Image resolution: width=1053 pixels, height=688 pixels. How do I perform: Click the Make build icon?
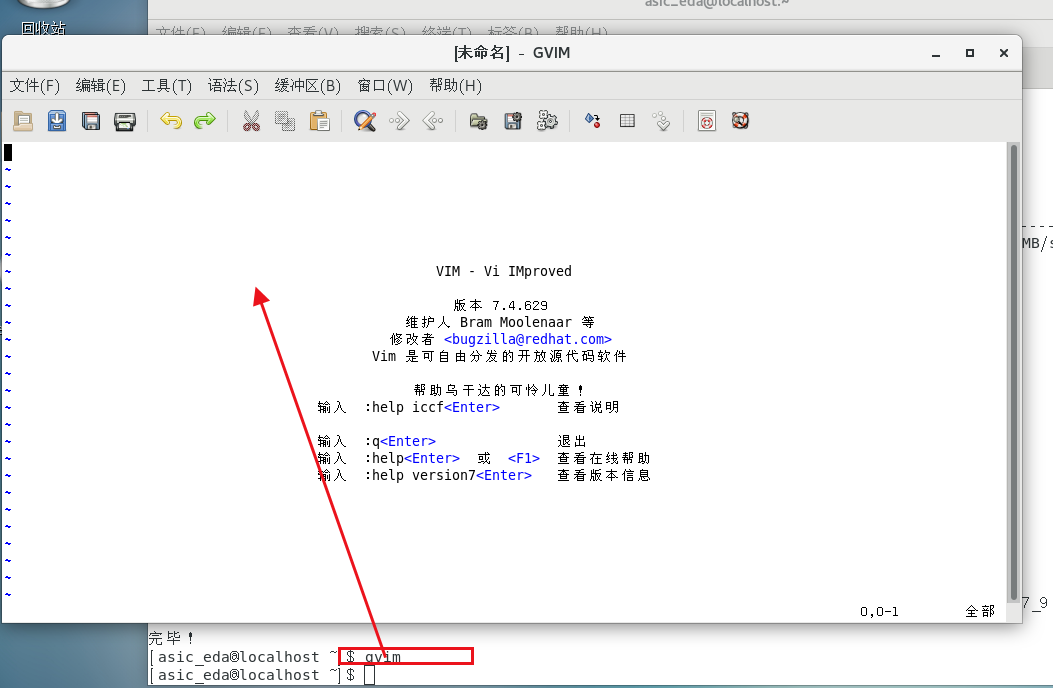click(592, 121)
